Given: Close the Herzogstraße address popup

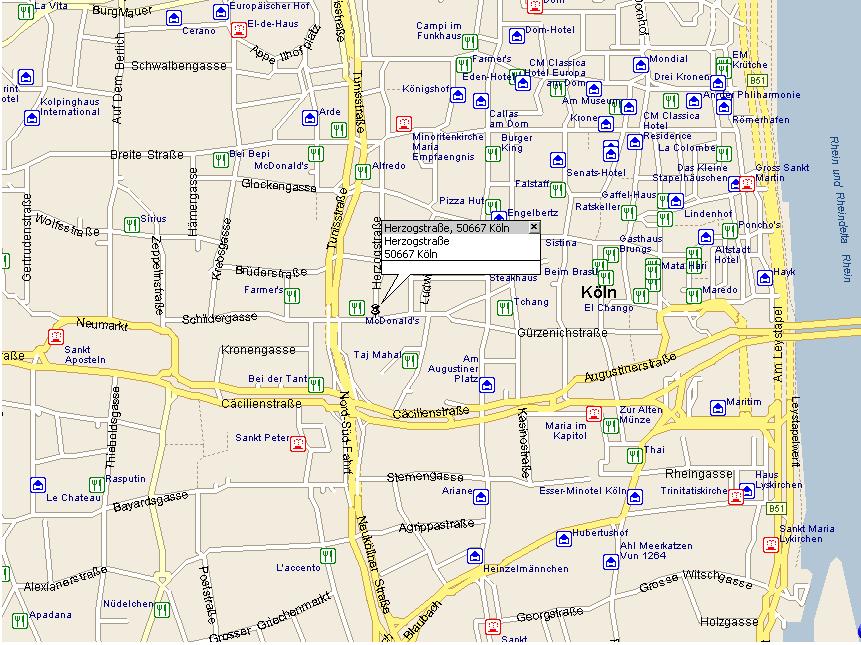Looking at the screenshot, I should (x=534, y=227).
